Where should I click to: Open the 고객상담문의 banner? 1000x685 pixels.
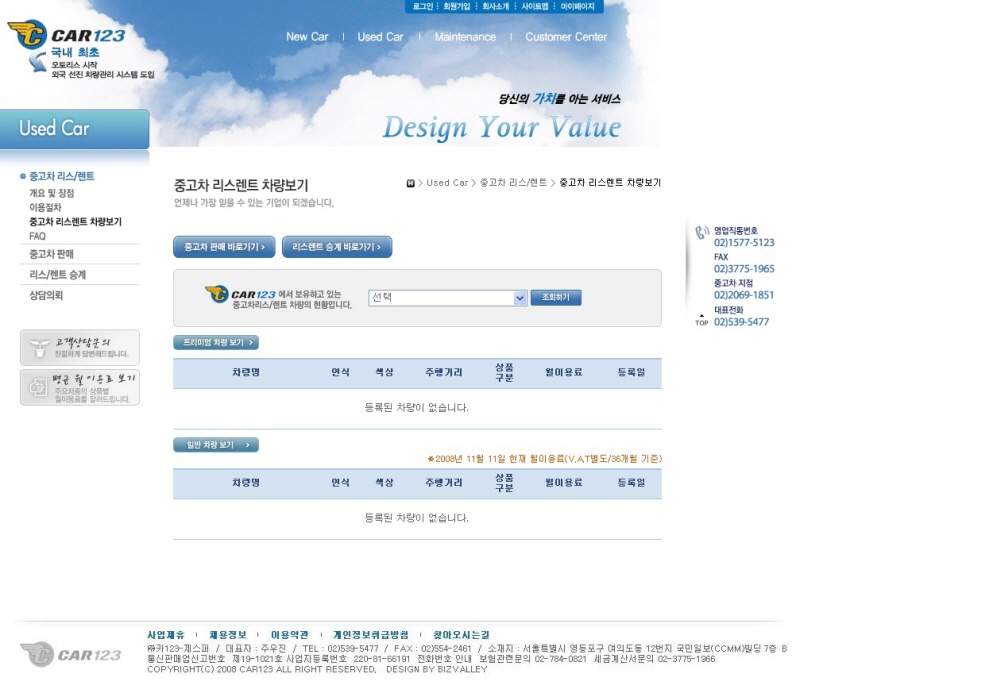pyautogui.click(x=80, y=347)
